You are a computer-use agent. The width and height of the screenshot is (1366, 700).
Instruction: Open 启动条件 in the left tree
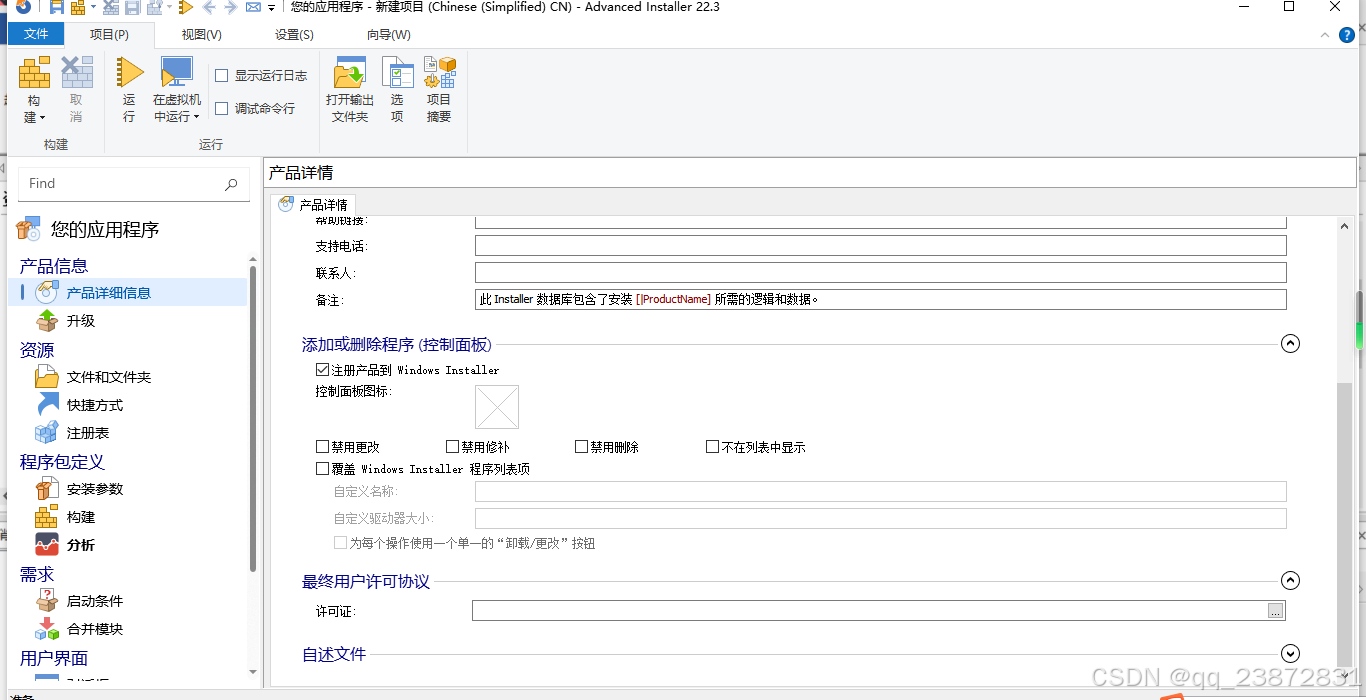79,601
